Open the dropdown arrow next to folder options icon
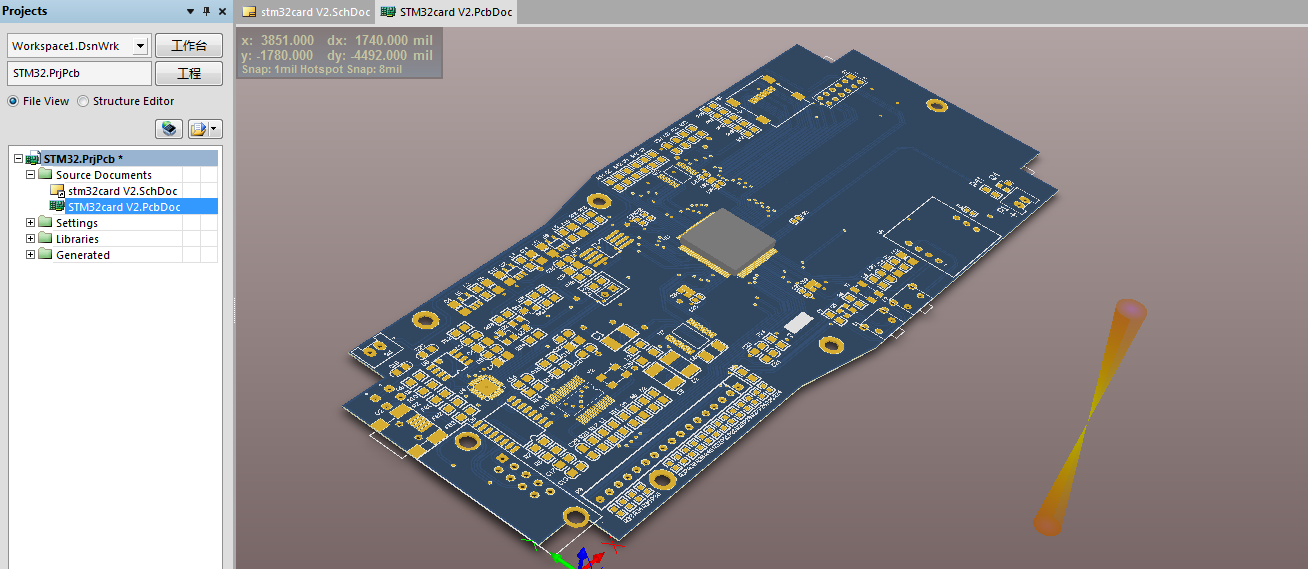The width and height of the screenshot is (1308, 569). [x=215, y=129]
